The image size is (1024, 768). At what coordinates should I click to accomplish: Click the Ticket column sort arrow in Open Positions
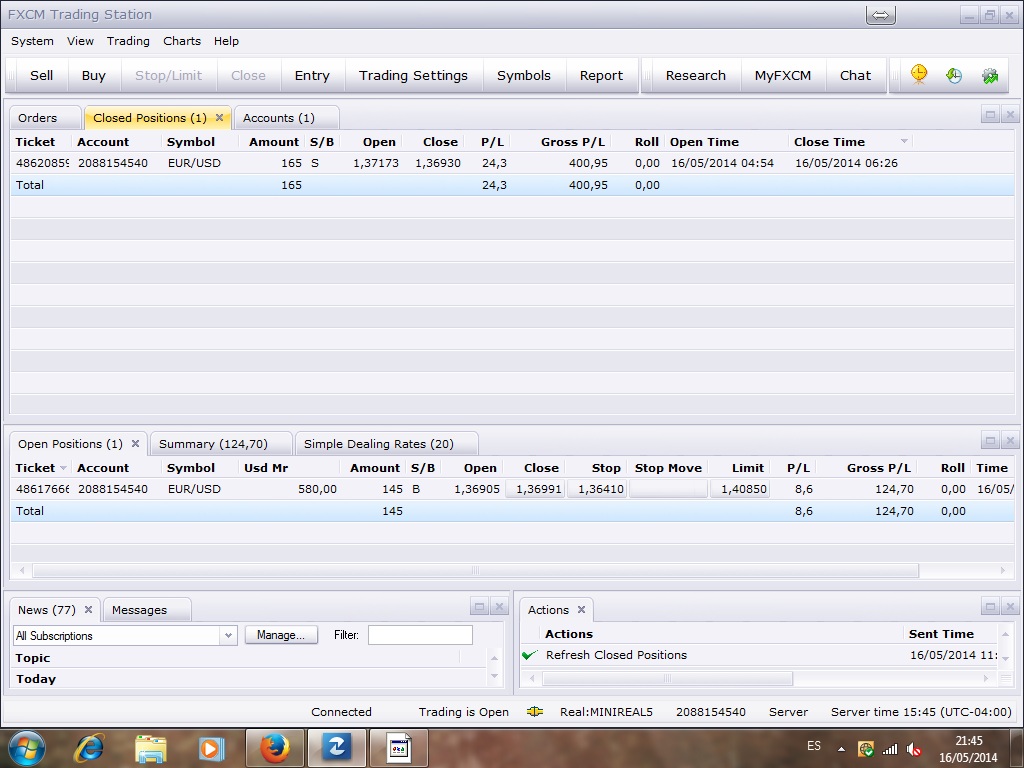[x=63, y=468]
